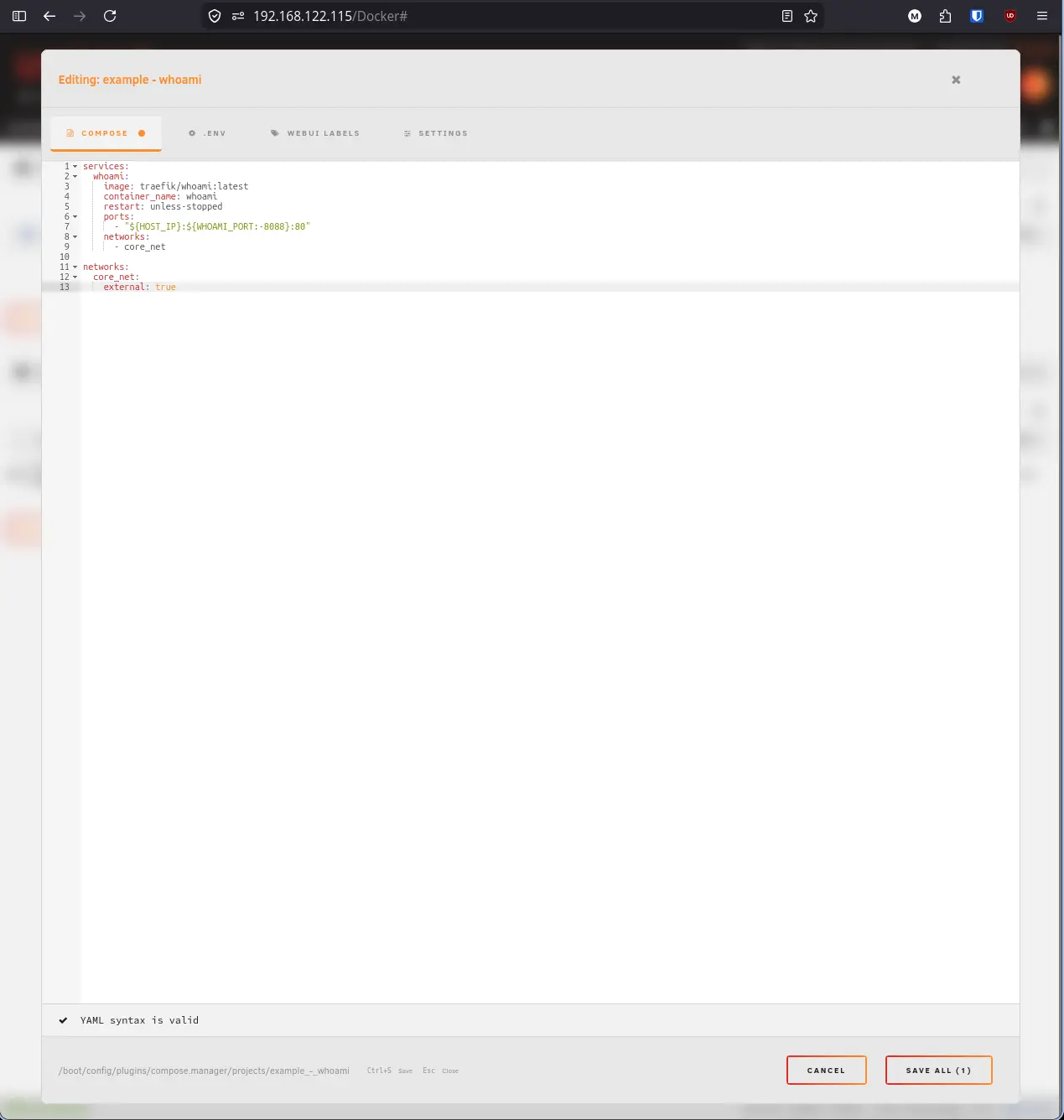Viewport: 1064px width, 1120px height.
Task: Reload the page with the refresh icon
Action: (110, 16)
